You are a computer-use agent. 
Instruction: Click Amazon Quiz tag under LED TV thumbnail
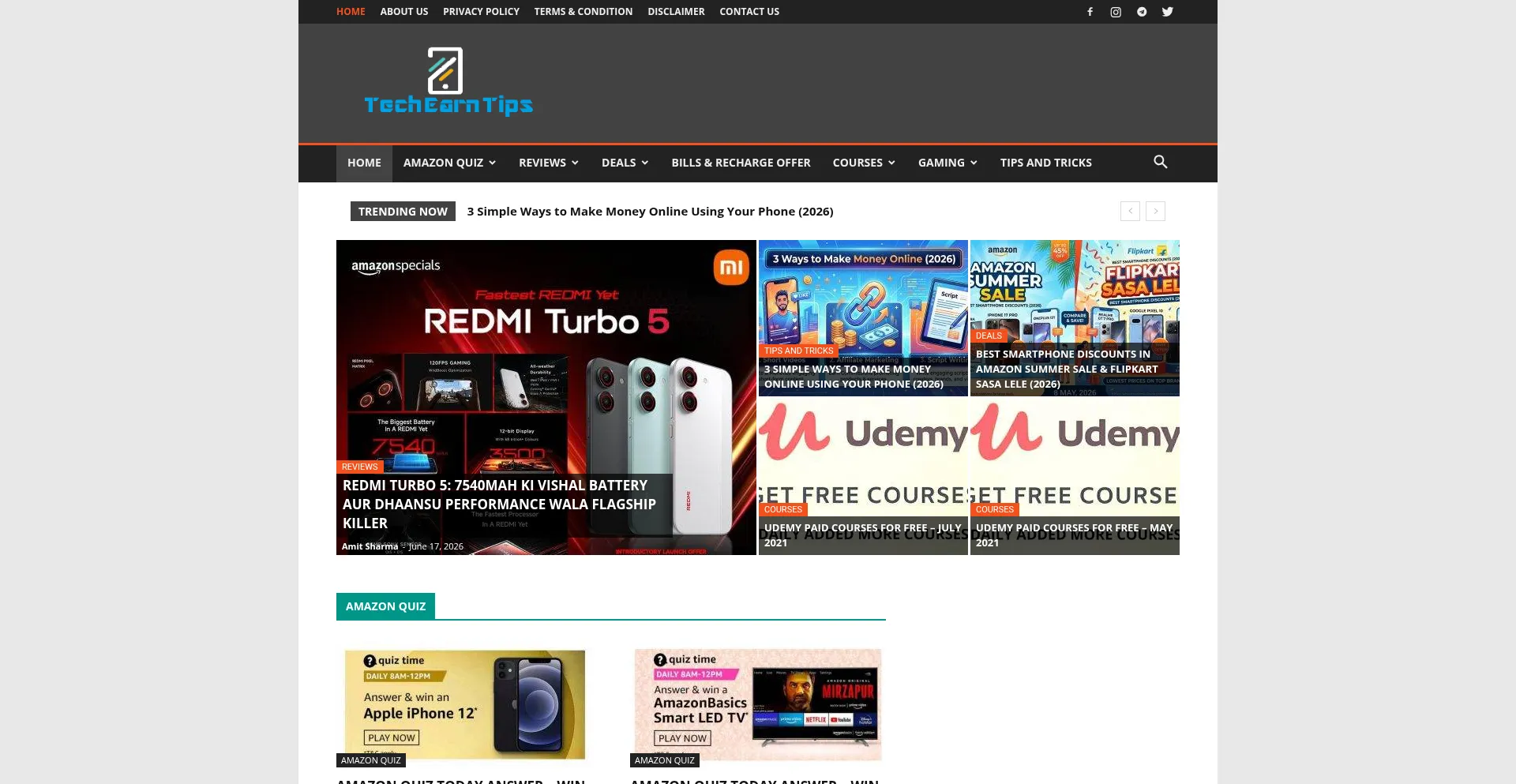tap(665, 760)
